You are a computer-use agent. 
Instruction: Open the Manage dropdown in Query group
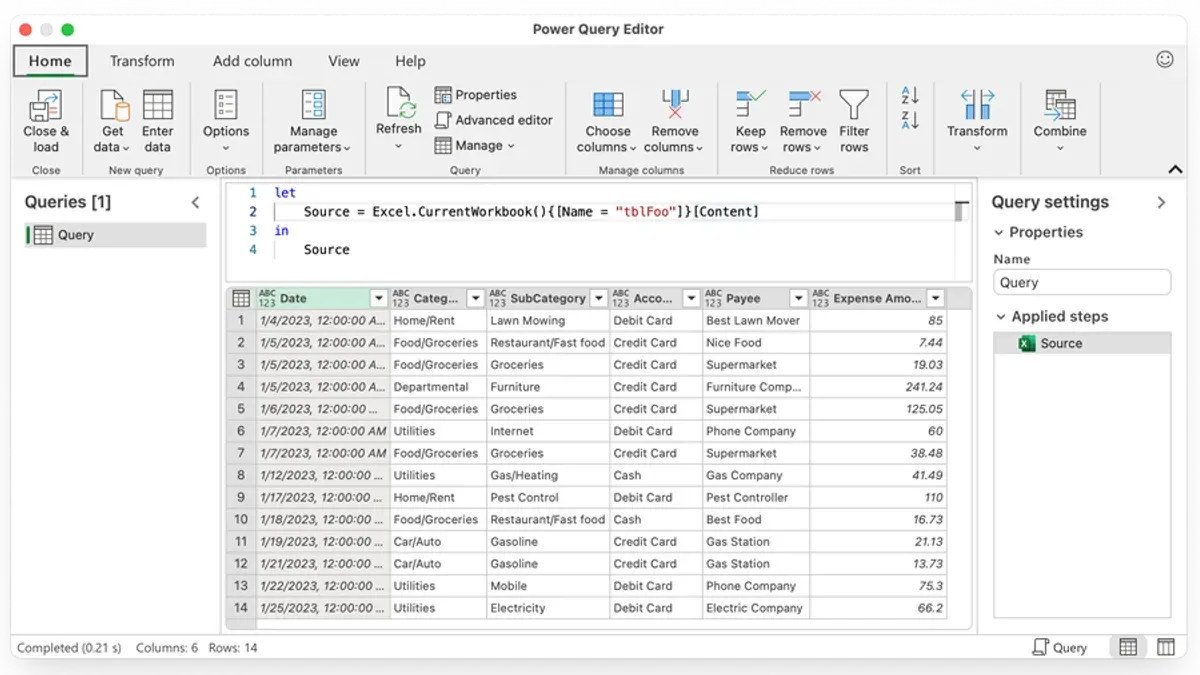pyautogui.click(x=475, y=145)
